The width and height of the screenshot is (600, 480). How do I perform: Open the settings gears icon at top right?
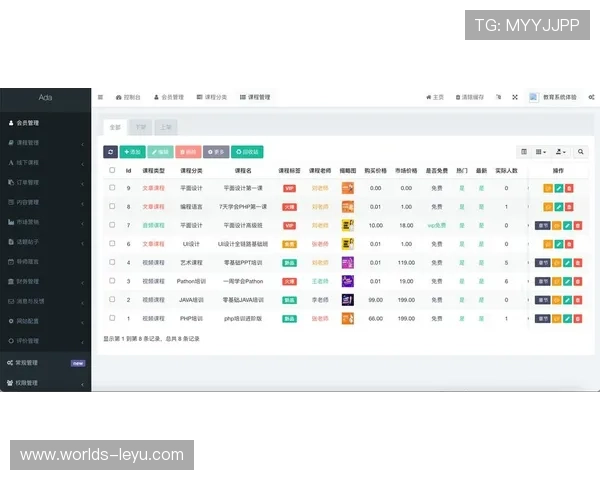[x=591, y=97]
